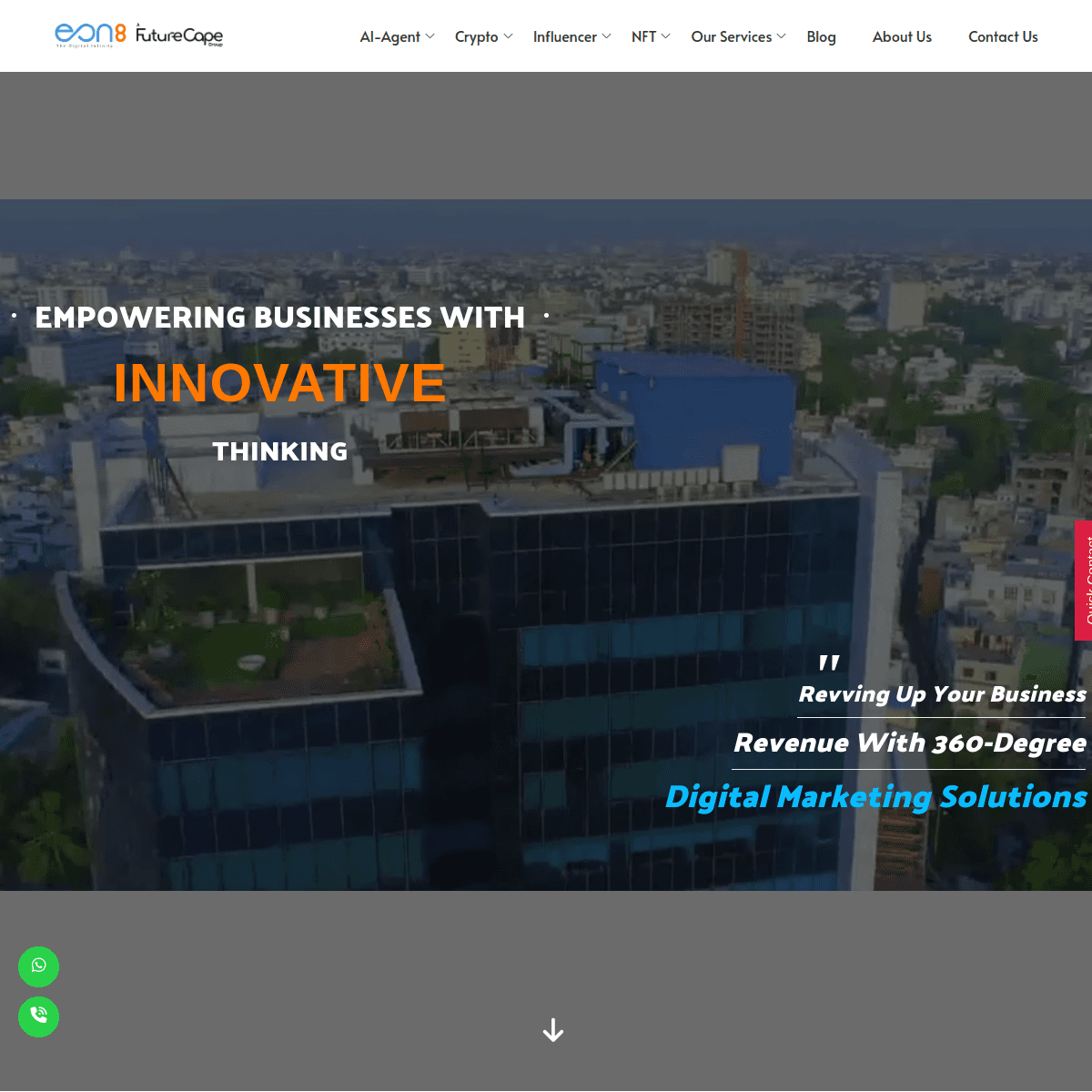Image resolution: width=1092 pixels, height=1092 pixels.
Task: Click the green phone call button
Action: coord(38,1016)
